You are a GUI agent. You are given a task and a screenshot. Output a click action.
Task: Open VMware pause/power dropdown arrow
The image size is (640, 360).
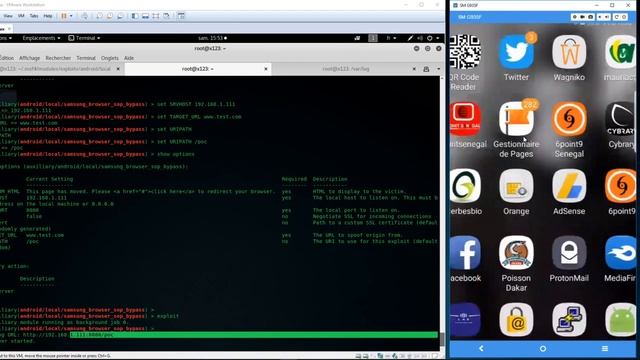click(71, 16)
